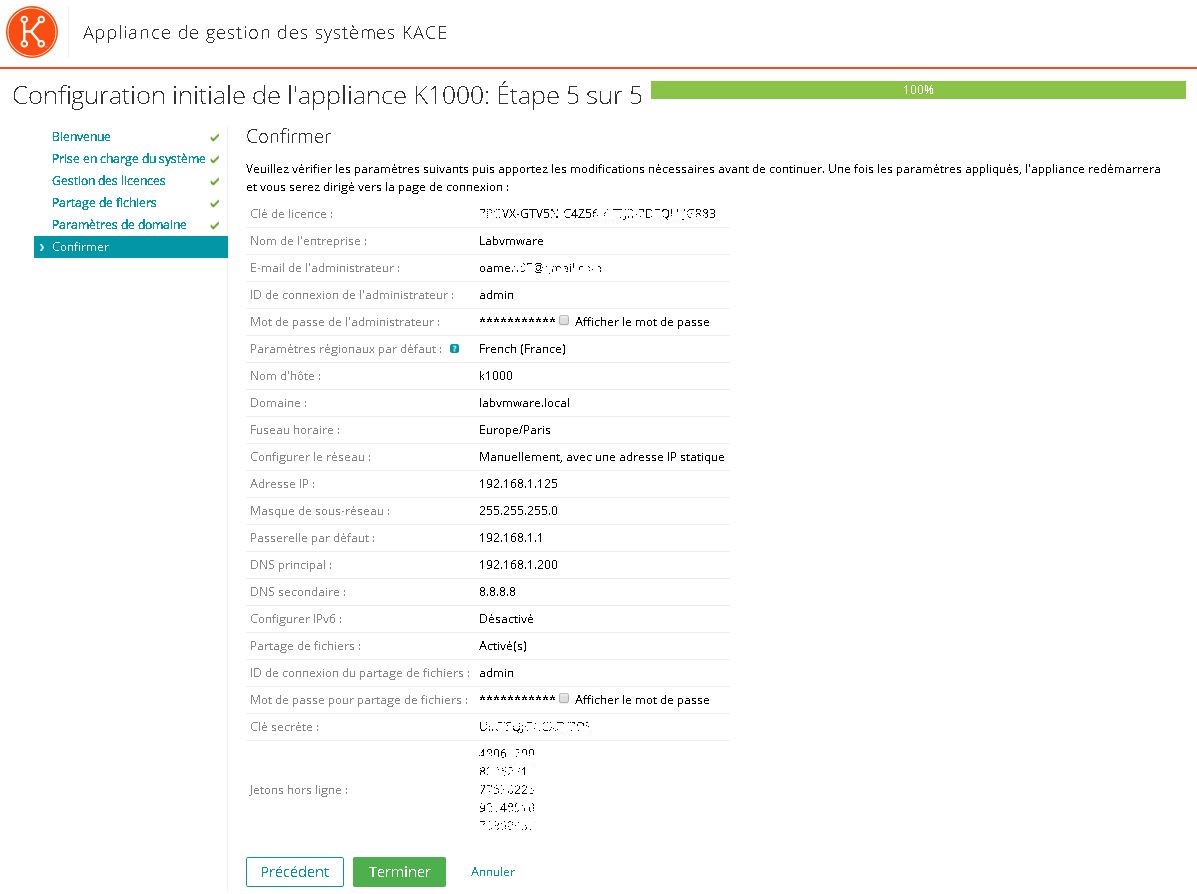The image size is (1197, 894).
Task: Click the Europe/Paris time zone value
Action: coord(515,430)
